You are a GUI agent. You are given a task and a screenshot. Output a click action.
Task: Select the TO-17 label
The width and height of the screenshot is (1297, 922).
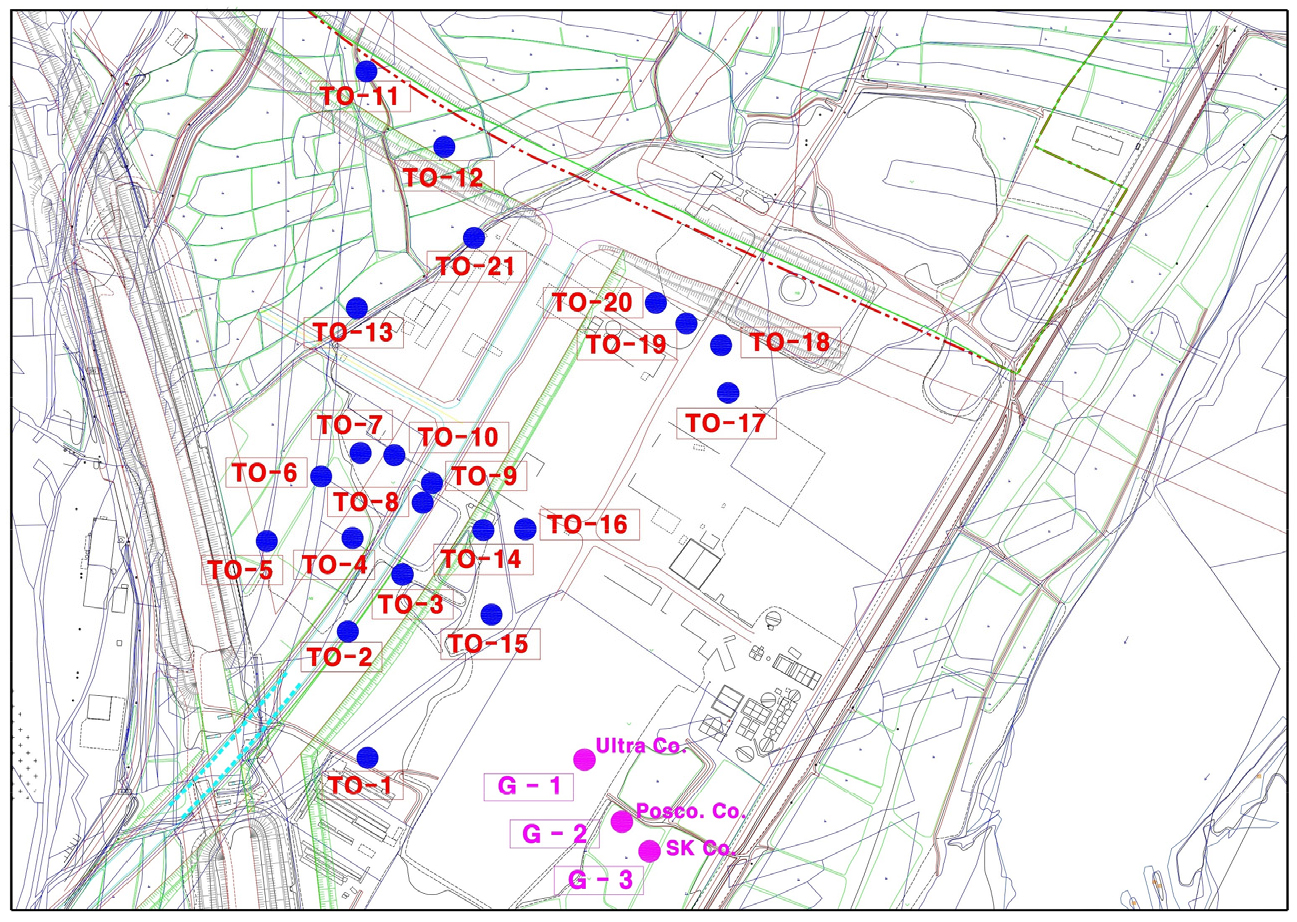point(727,423)
